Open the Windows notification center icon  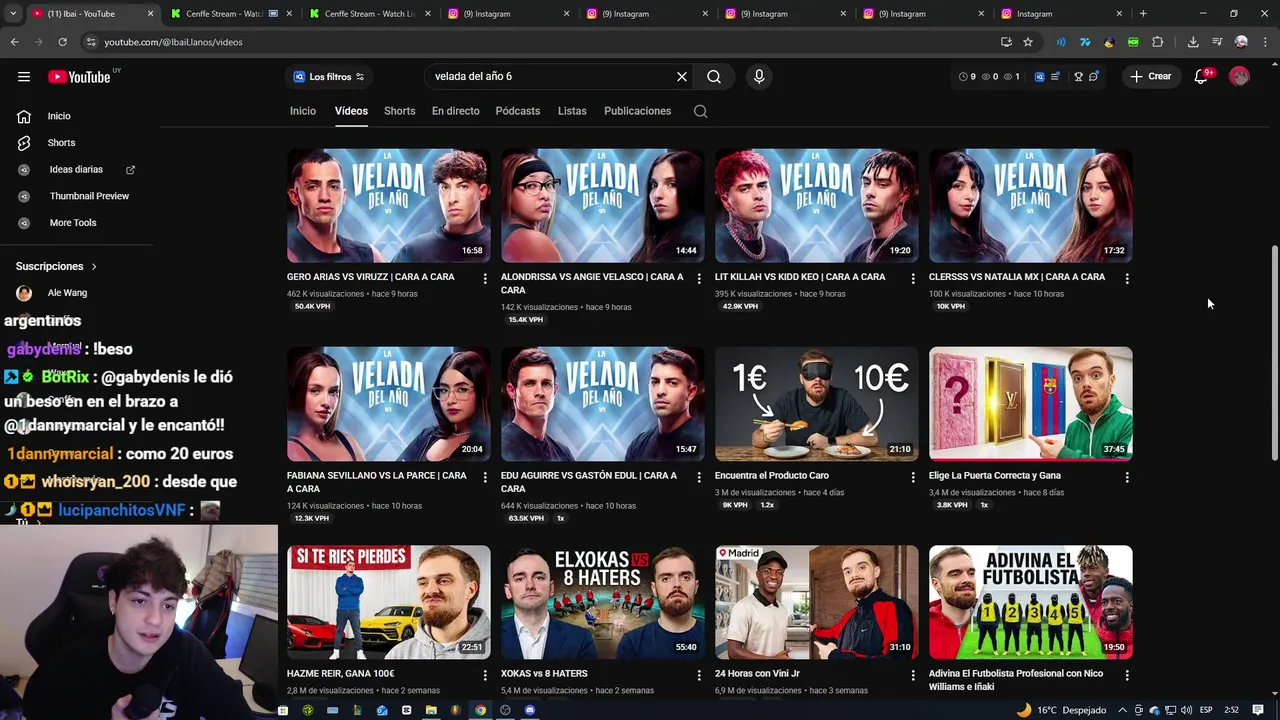(x=1258, y=710)
